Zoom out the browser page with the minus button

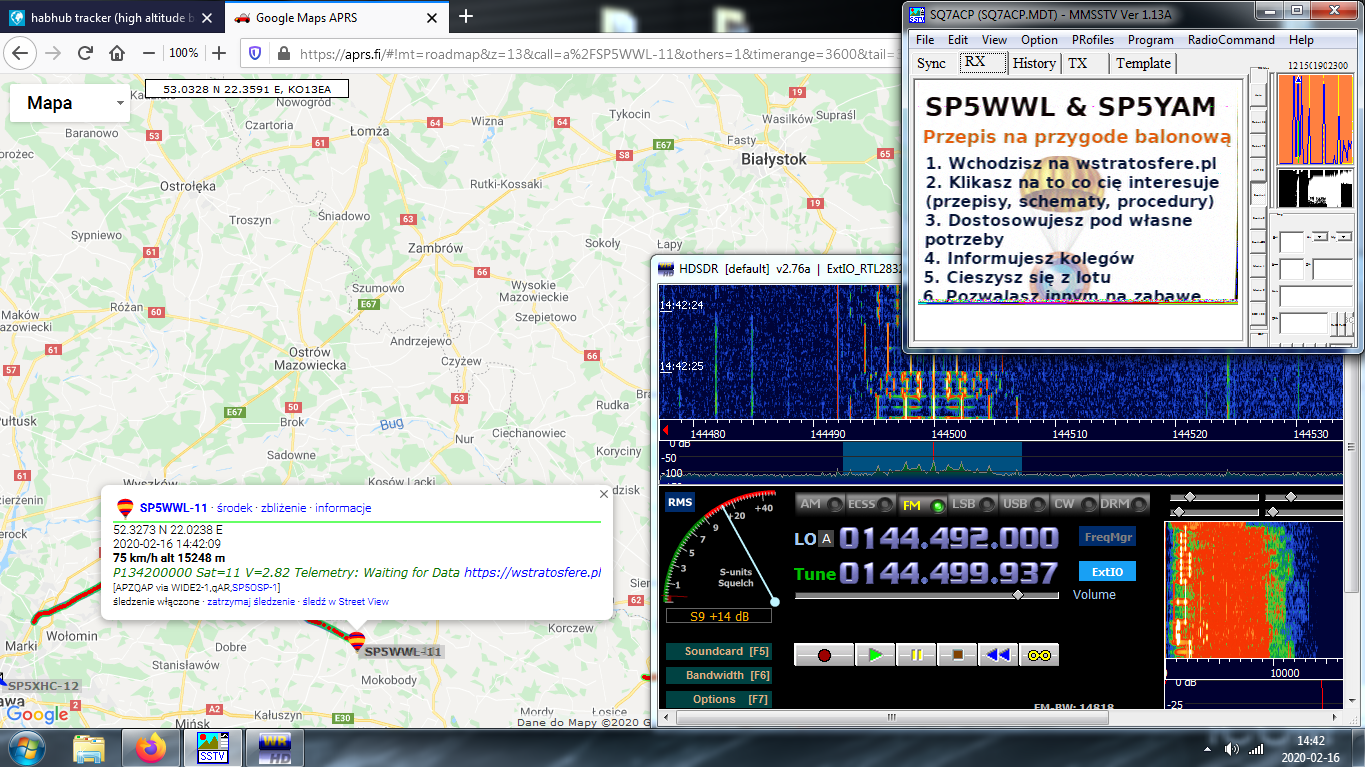click(149, 53)
